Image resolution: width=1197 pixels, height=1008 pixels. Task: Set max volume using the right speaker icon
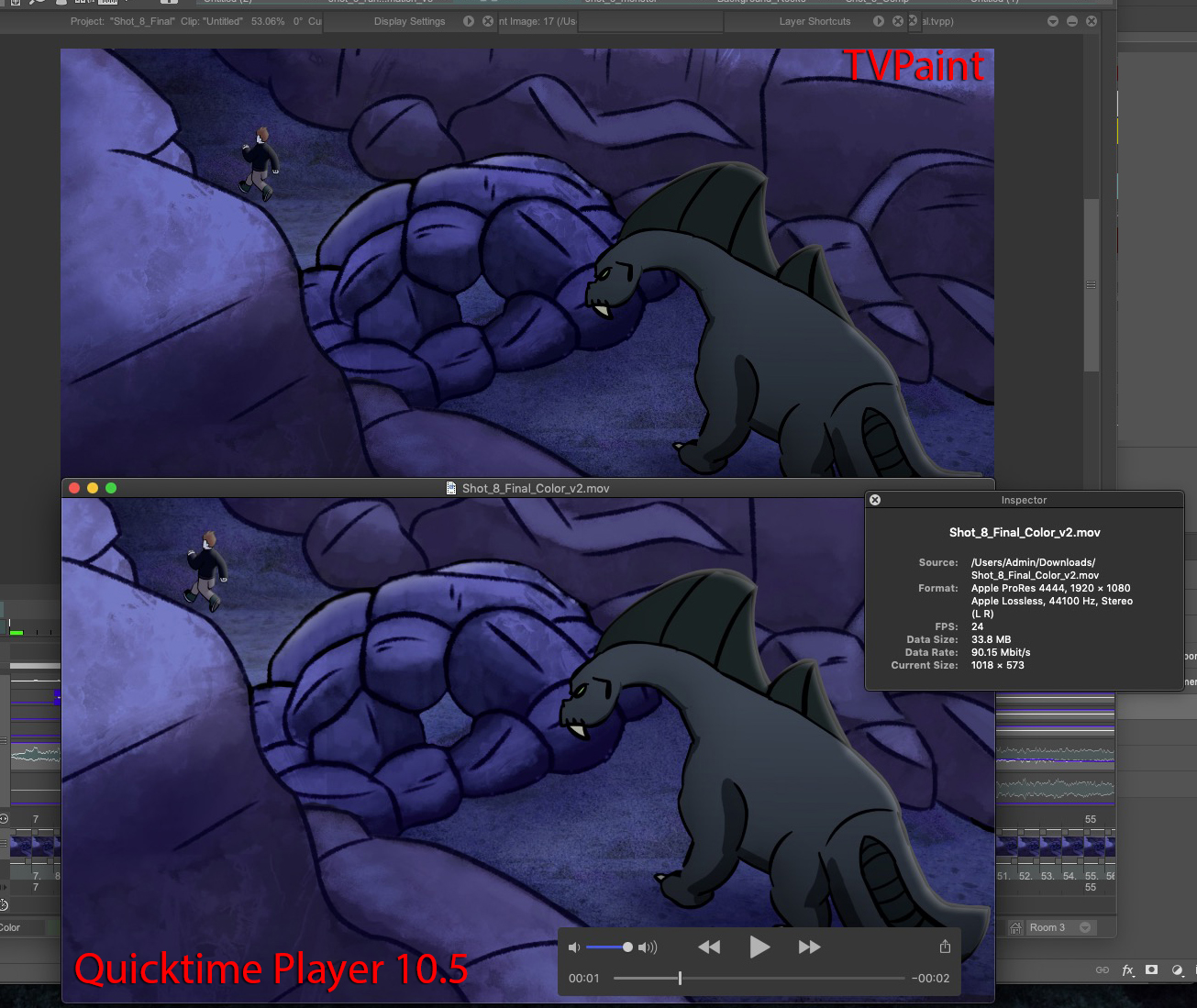pyautogui.click(x=648, y=947)
